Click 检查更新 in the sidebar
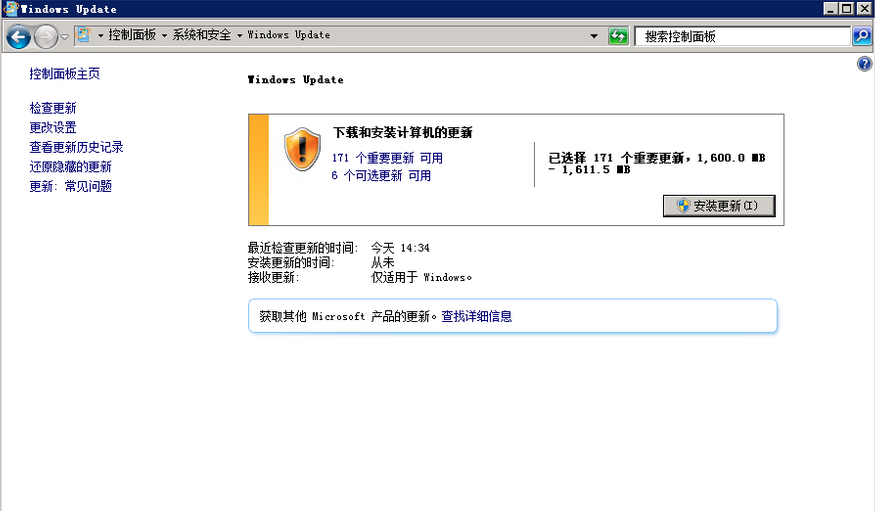The image size is (875, 511). [53, 108]
